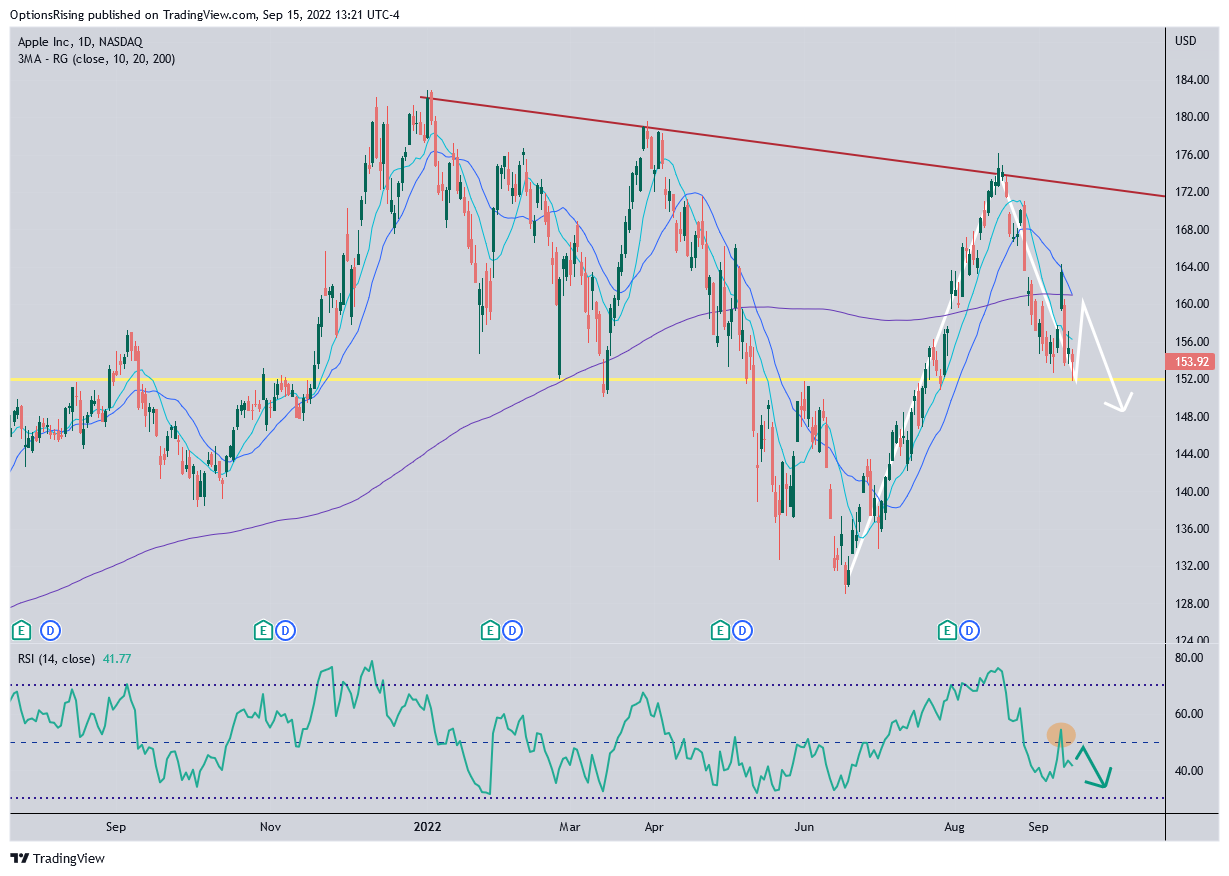
Task: Click the 144.00 price axis label
Action: (x=1191, y=454)
